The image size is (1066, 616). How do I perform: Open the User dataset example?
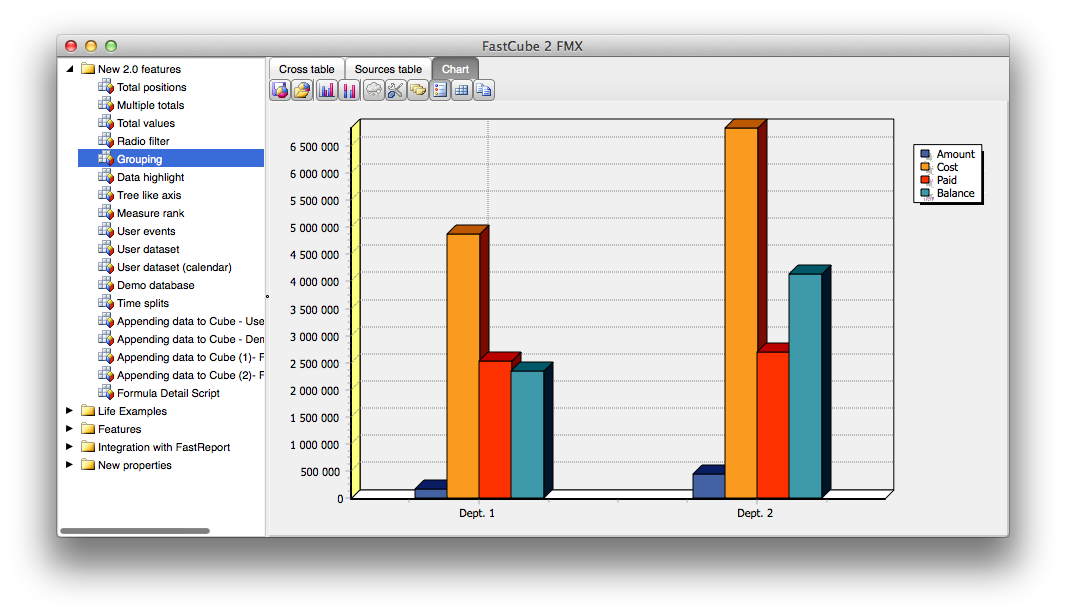[x=148, y=249]
